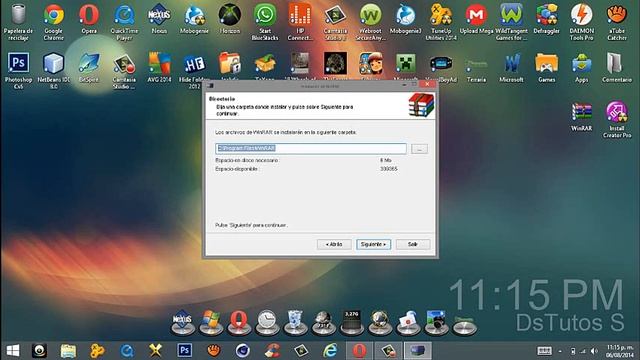Open the folder browse button beside the path
Screen dimensions: 640x360
419,149
